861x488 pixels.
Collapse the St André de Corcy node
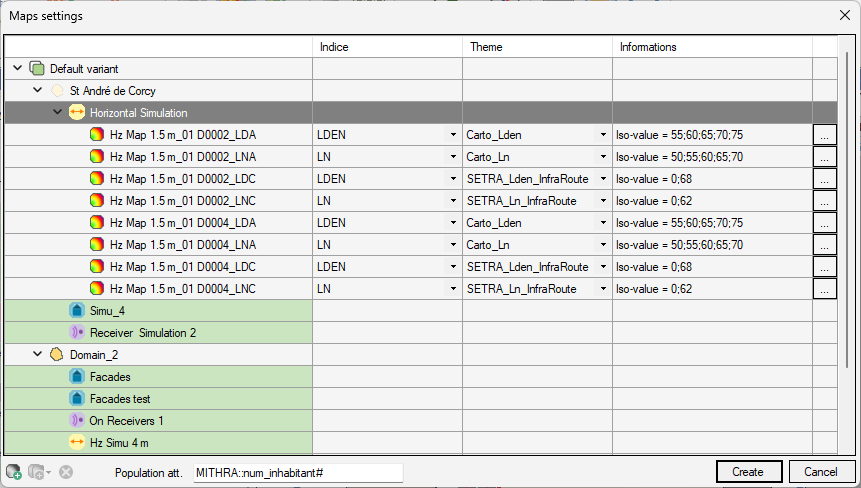[x=37, y=90]
